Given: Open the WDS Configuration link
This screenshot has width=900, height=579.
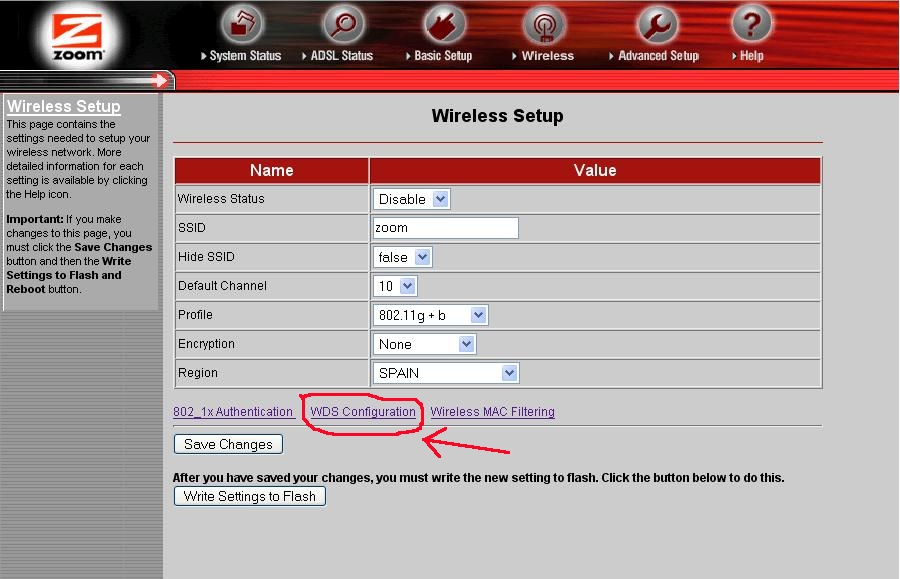Looking at the screenshot, I should click(363, 412).
